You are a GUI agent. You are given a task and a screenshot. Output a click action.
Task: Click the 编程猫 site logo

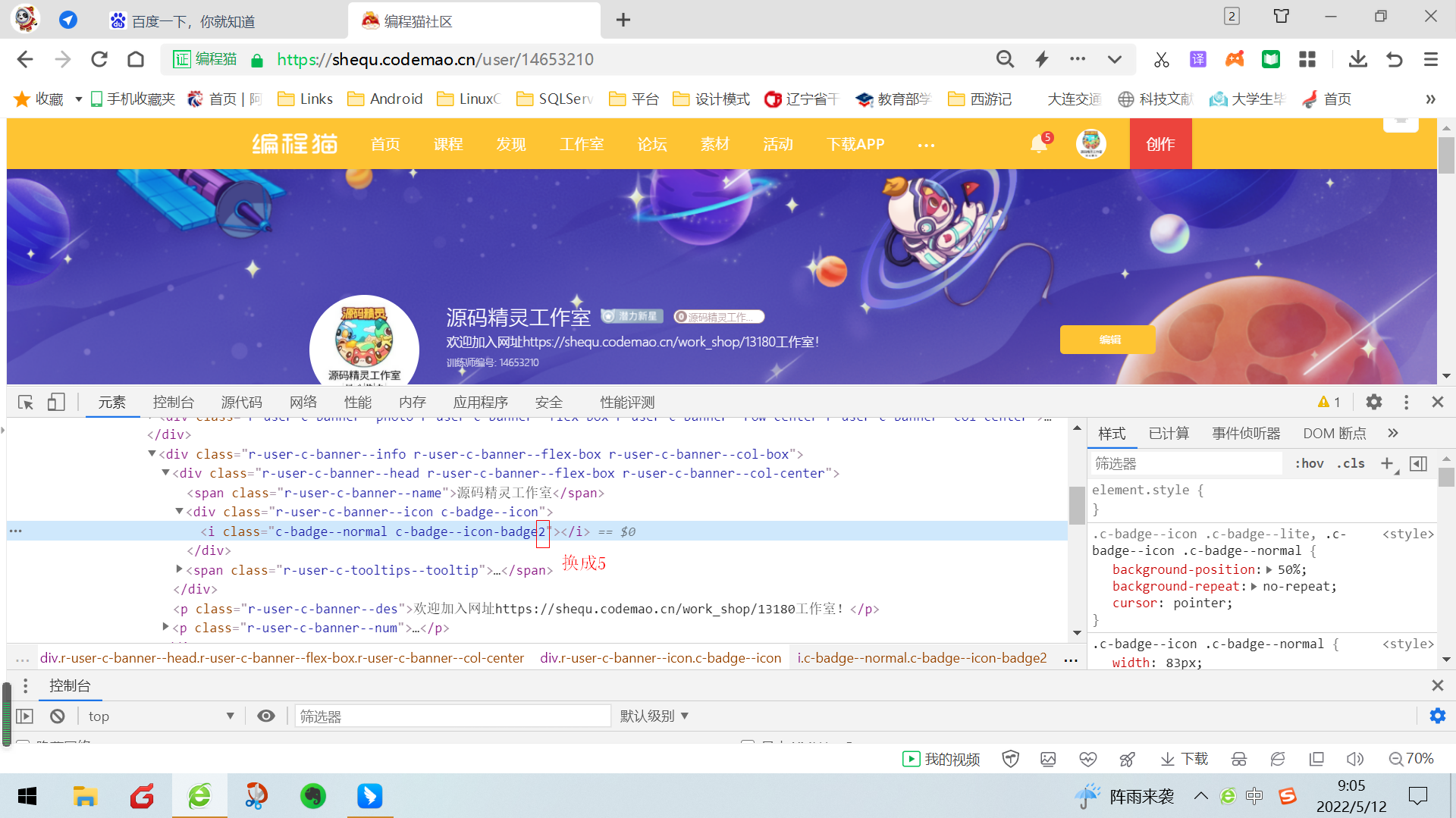click(295, 143)
